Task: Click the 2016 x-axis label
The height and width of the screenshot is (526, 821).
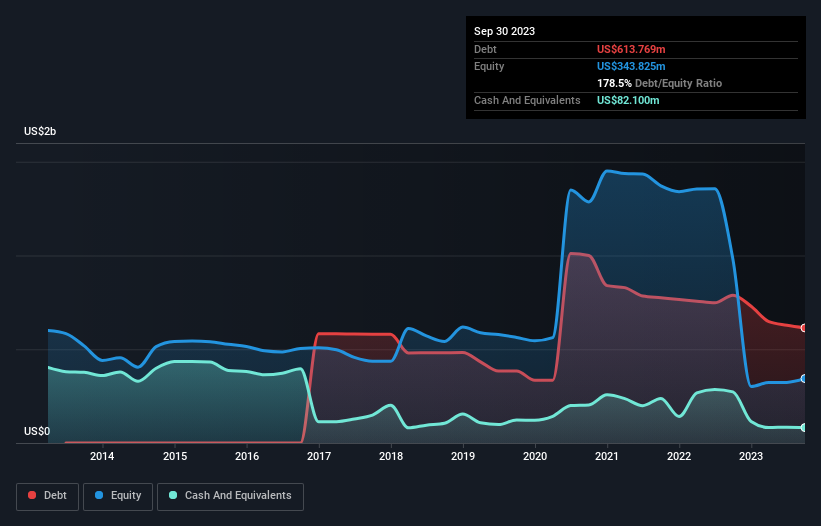Action: pos(247,456)
